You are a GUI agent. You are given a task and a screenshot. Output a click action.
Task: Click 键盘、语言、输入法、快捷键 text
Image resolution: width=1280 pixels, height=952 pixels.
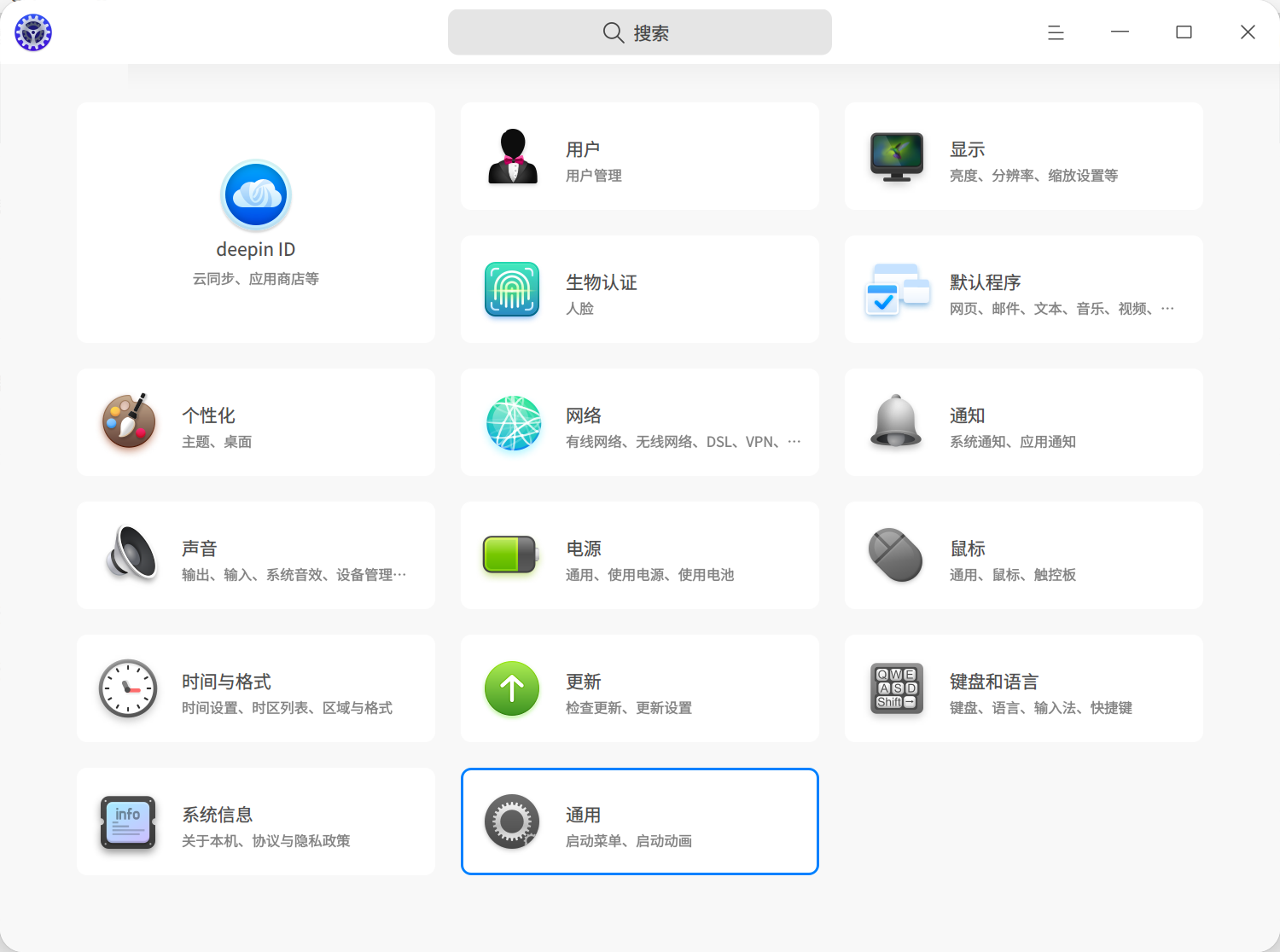(x=1041, y=708)
